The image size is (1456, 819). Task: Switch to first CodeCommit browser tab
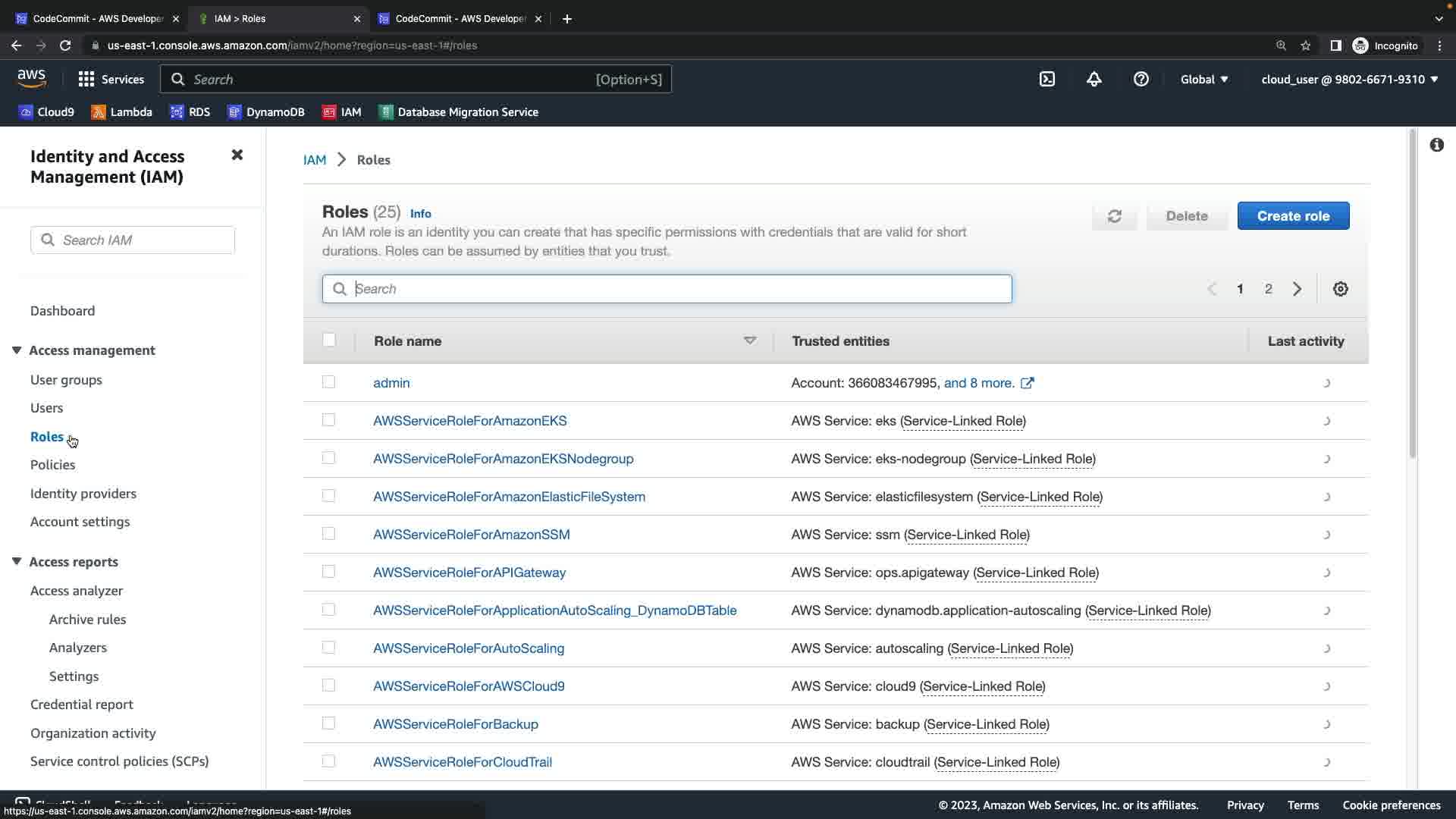99,18
